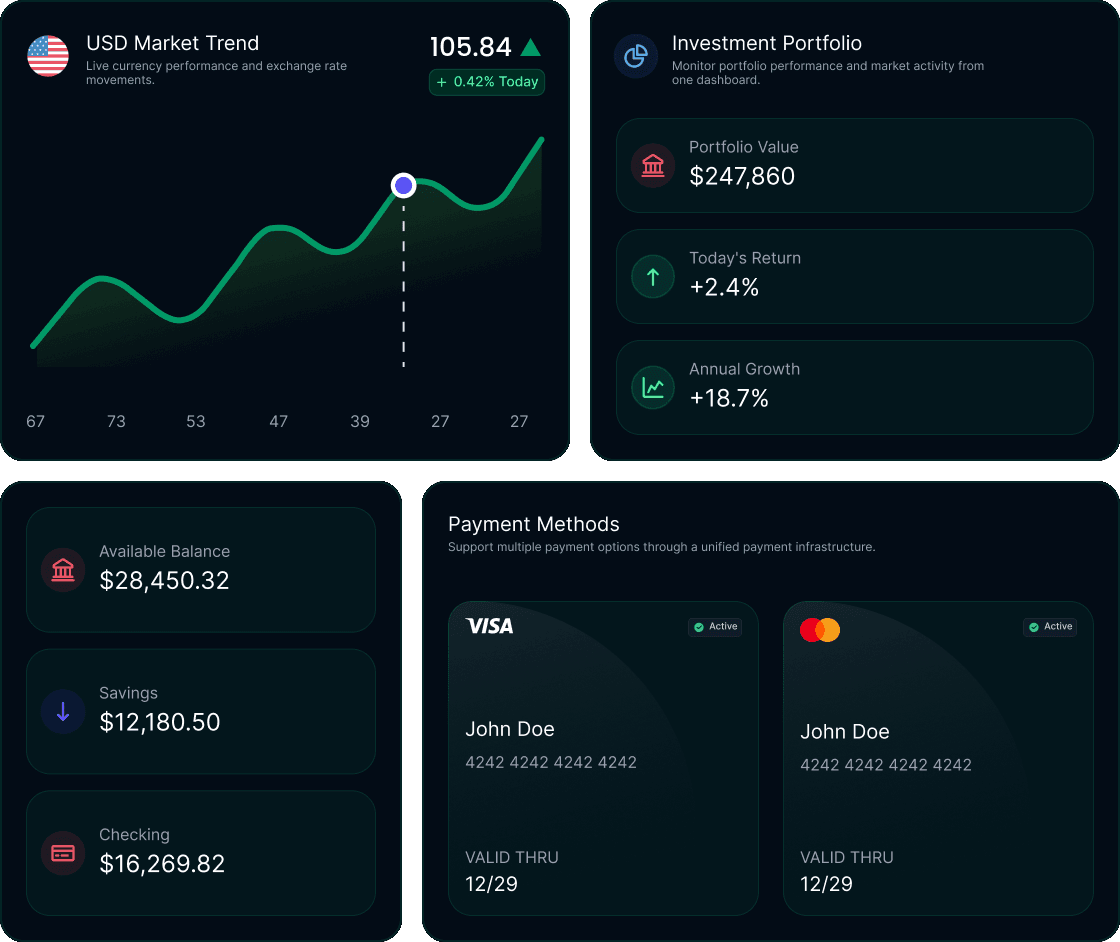The image size is (1120, 942).
Task: Click the Checking credit card icon
Action: (63, 853)
